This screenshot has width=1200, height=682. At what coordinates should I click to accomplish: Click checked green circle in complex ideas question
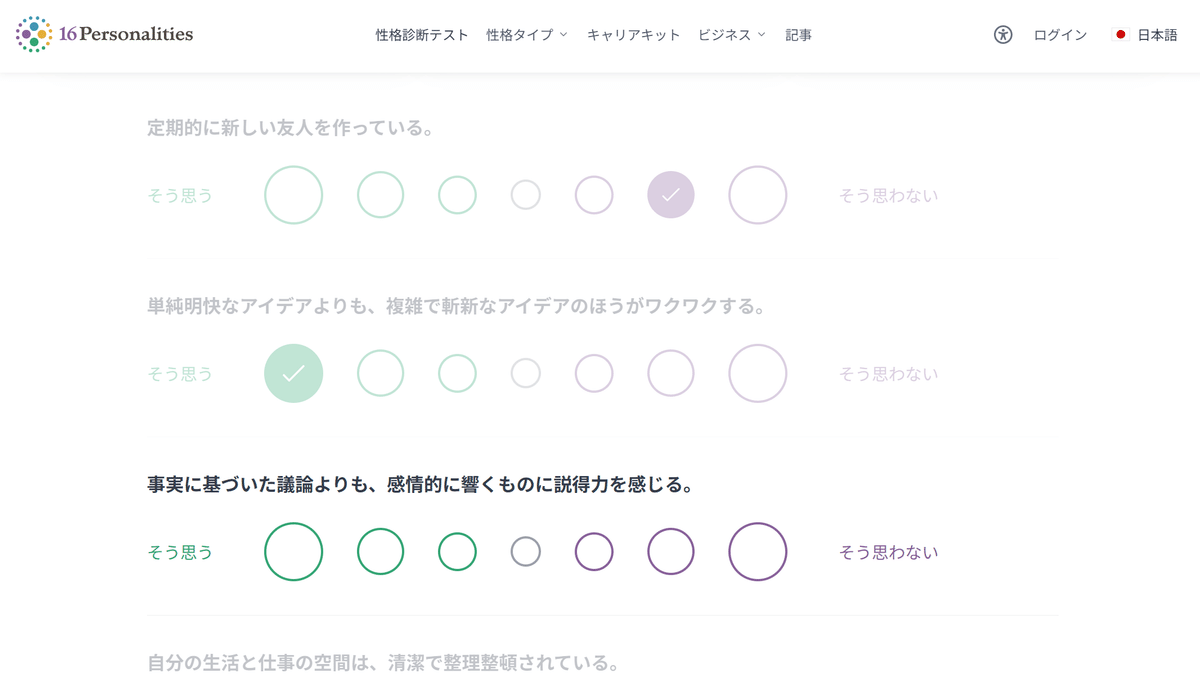(293, 374)
